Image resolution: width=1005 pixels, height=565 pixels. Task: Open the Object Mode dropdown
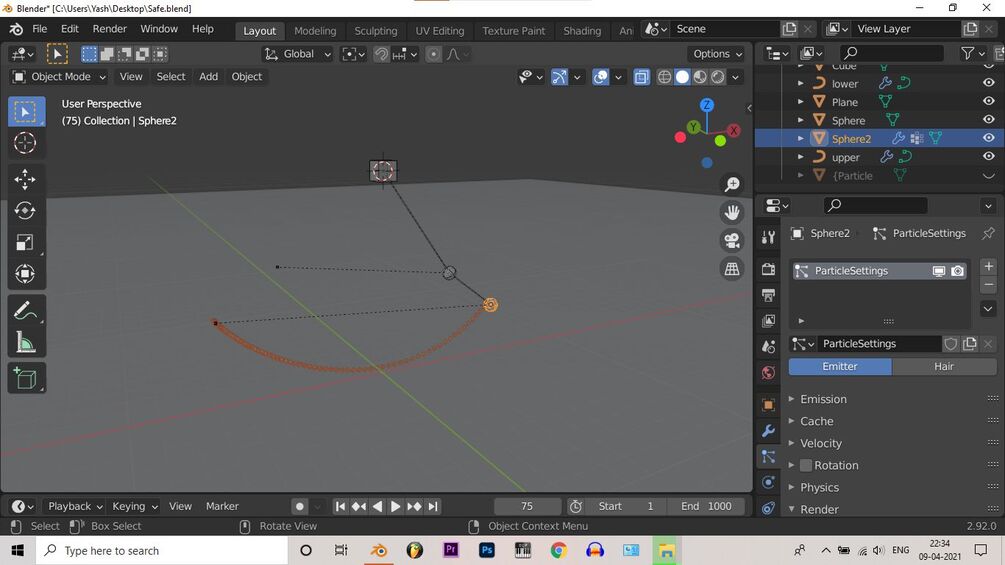(60, 77)
